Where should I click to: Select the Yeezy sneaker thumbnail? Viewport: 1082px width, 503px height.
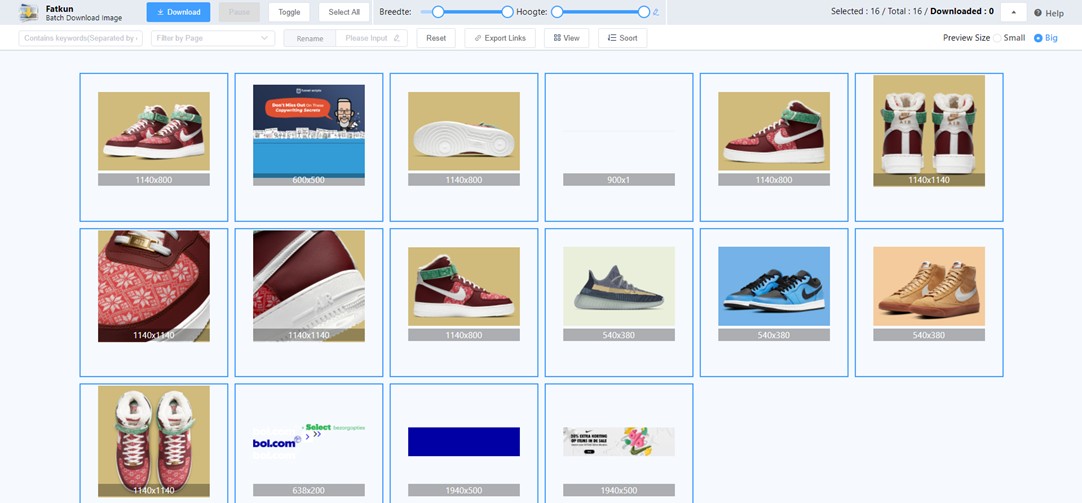(619, 286)
